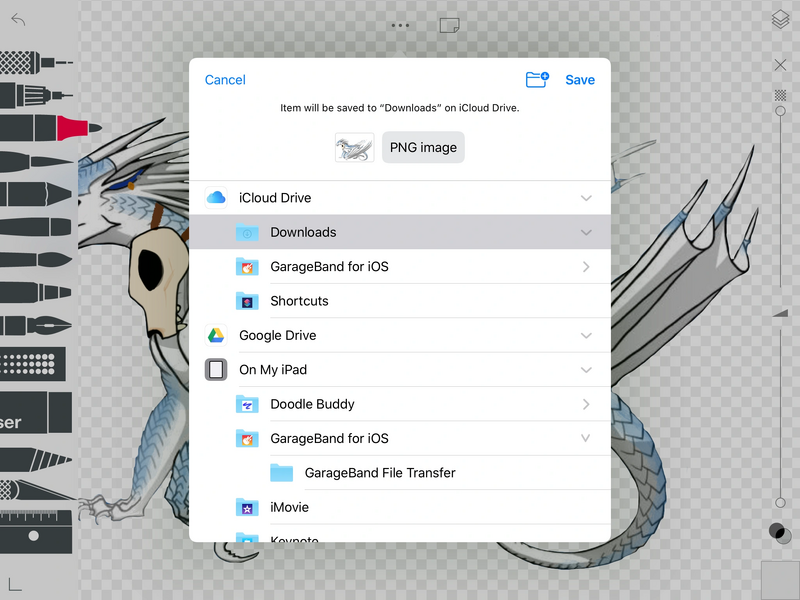This screenshot has width=800, height=600.
Task: Tap the new folder icon
Action: (x=537, y=80)
